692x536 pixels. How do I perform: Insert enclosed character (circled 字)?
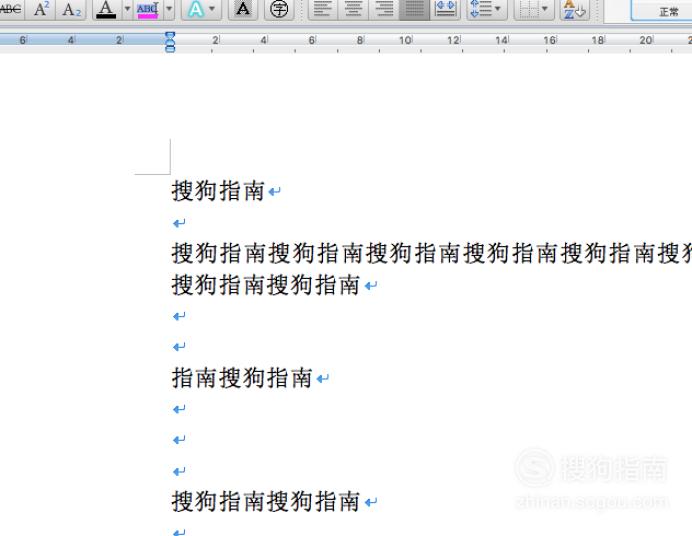coord(279,9)
